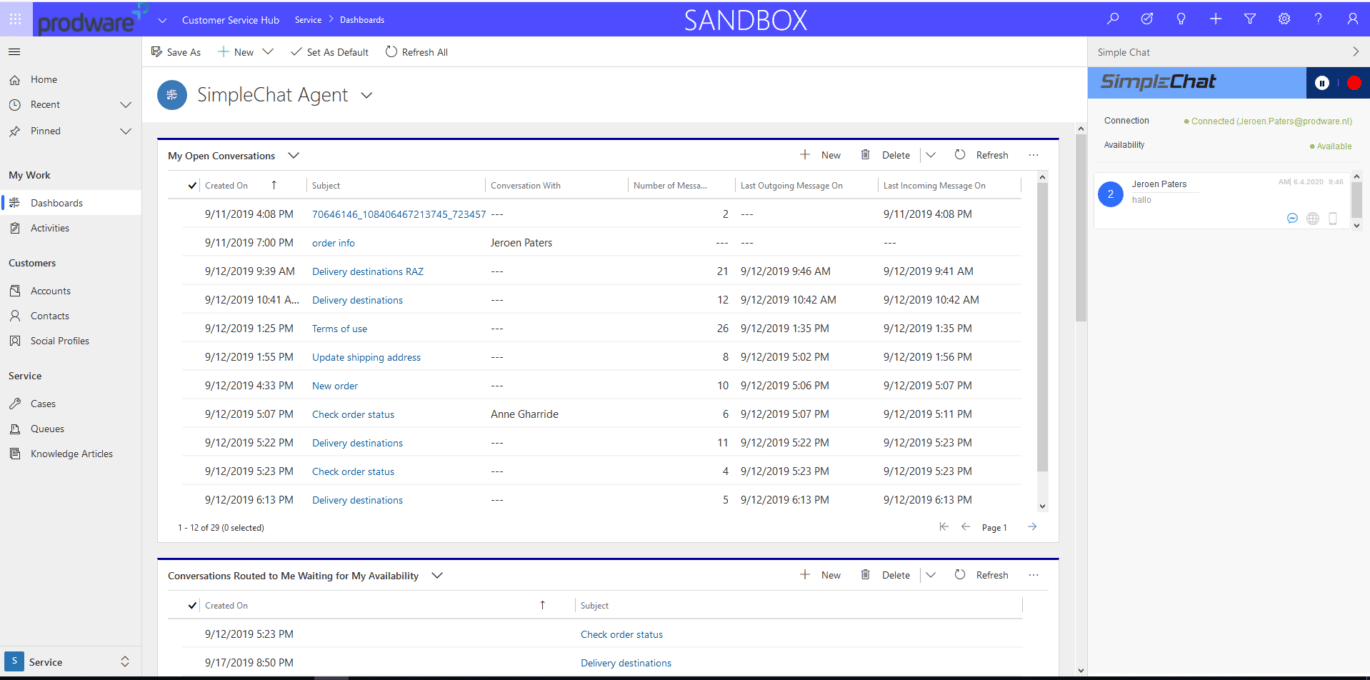
Task: Open Delete dropdown in Conversations Routed to Me
Action: (931, 575)
